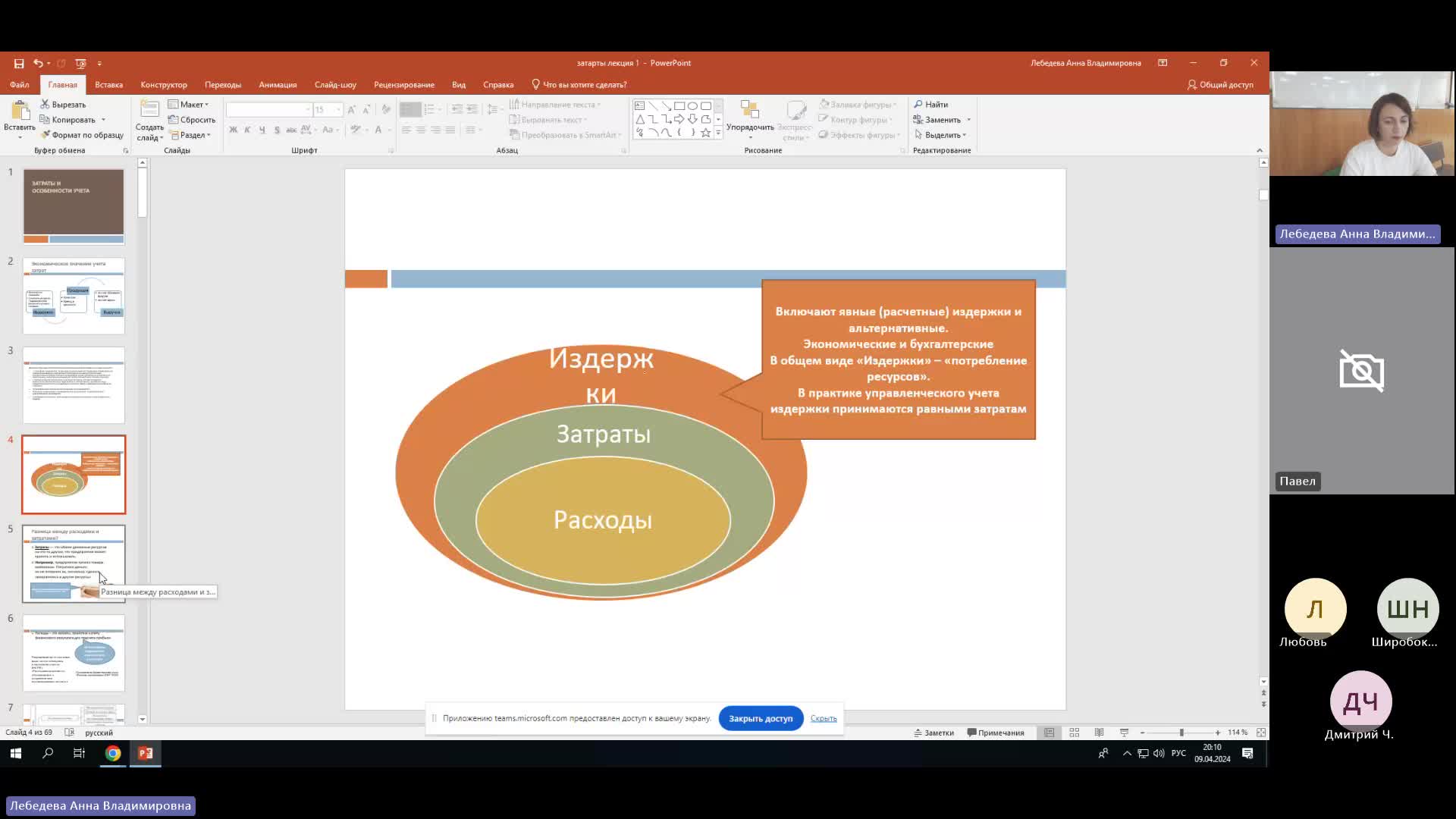
Task: Open ribbon display options icon in title bar
Action: point(1163,63)
